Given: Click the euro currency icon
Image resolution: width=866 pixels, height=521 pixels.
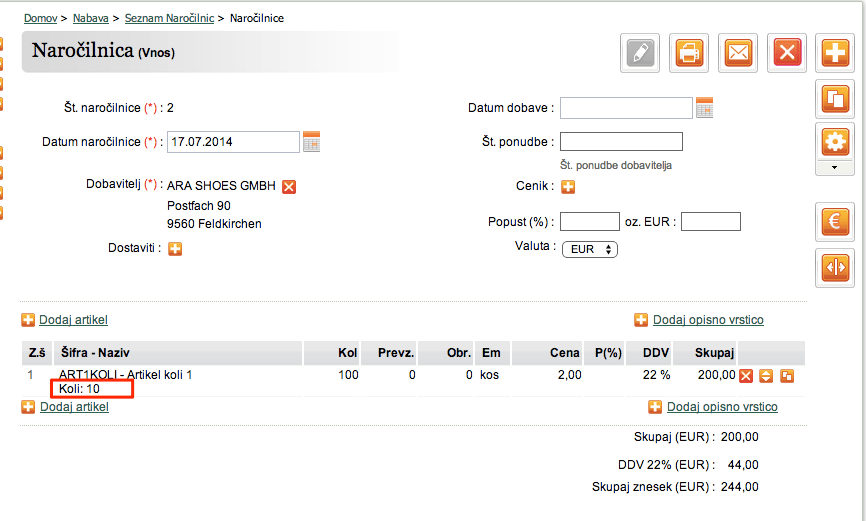Looking at the screenshot, I should 835,222.
